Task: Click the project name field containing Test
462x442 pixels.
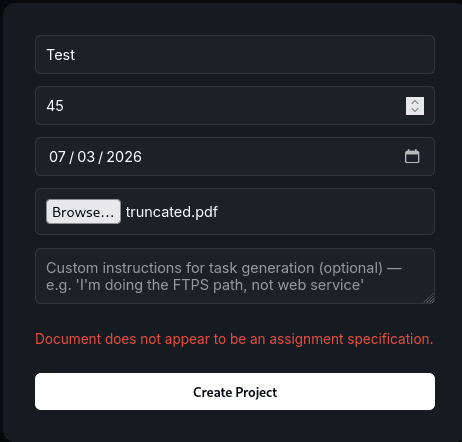Action: point(235,54)
